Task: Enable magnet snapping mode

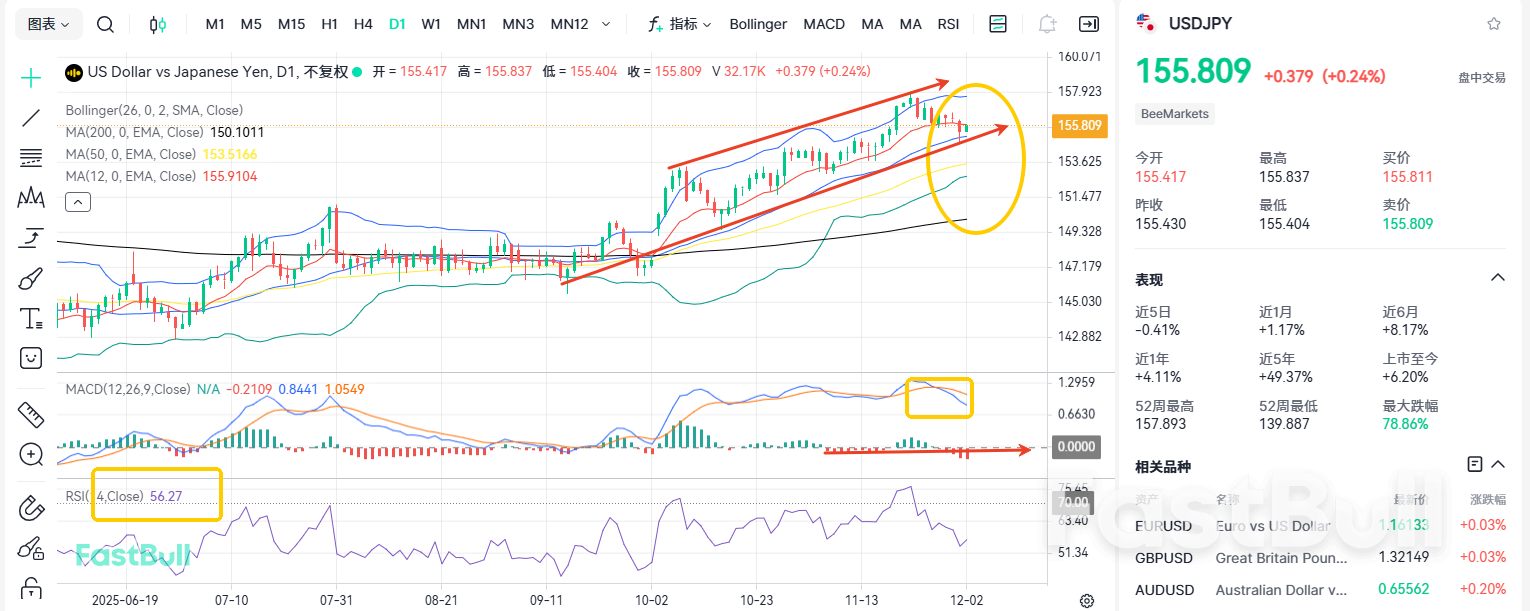Action: [30, 508]
